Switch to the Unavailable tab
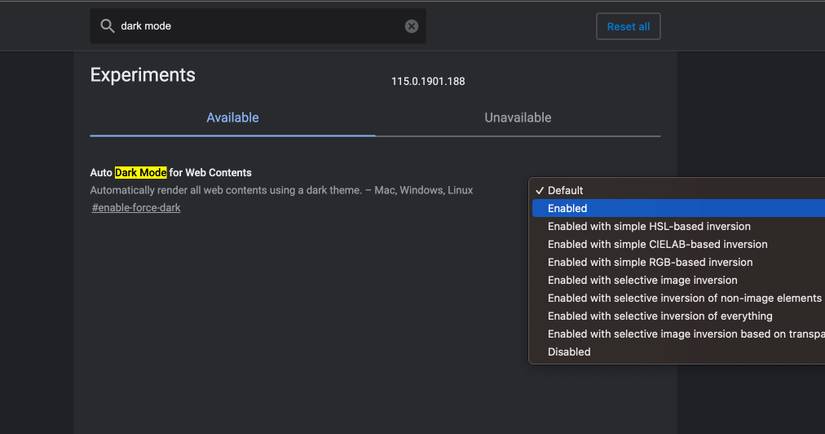 tap(517, 118)
